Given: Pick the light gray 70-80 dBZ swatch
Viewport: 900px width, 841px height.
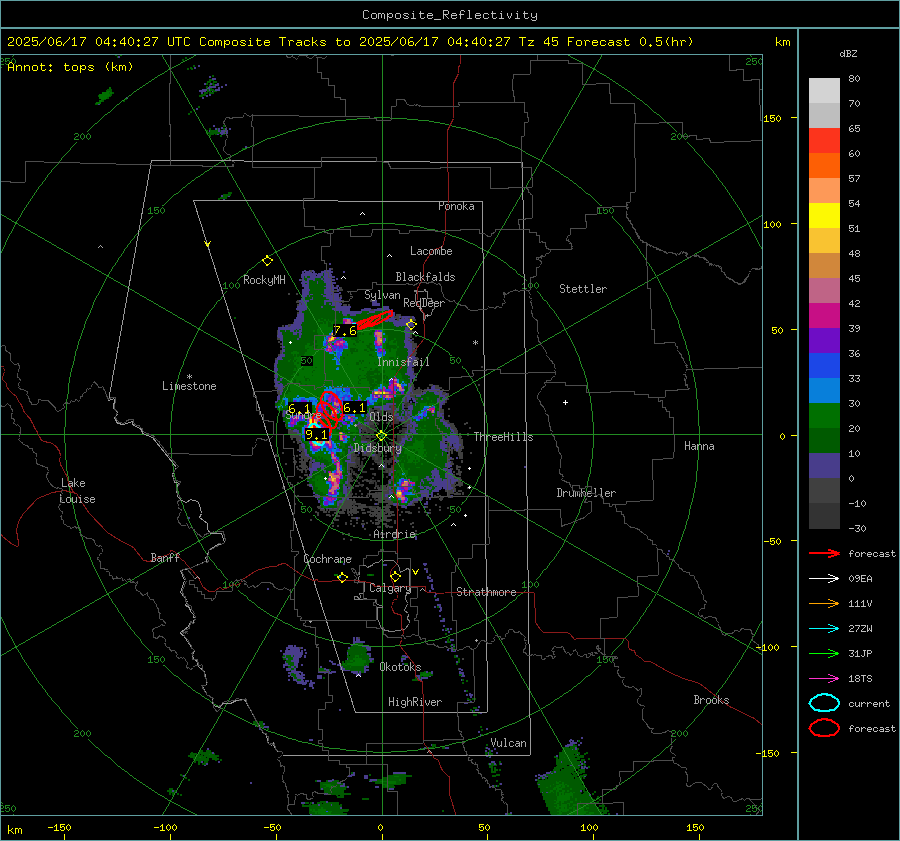Looking at the screenshot, I should [x=824, y=91].
